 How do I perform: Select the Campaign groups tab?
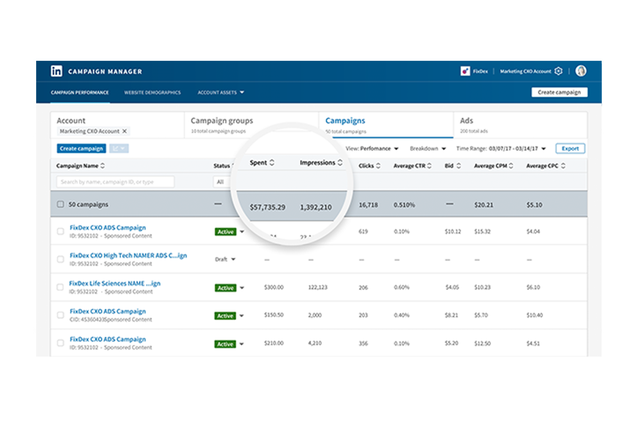click(251, 125)
